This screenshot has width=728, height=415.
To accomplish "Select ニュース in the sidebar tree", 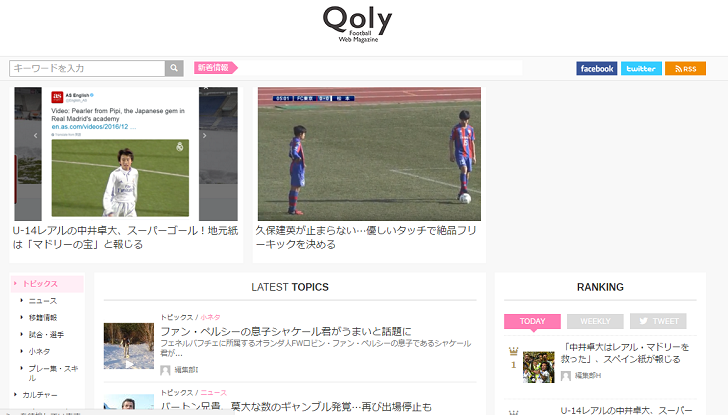I will 43,301.
